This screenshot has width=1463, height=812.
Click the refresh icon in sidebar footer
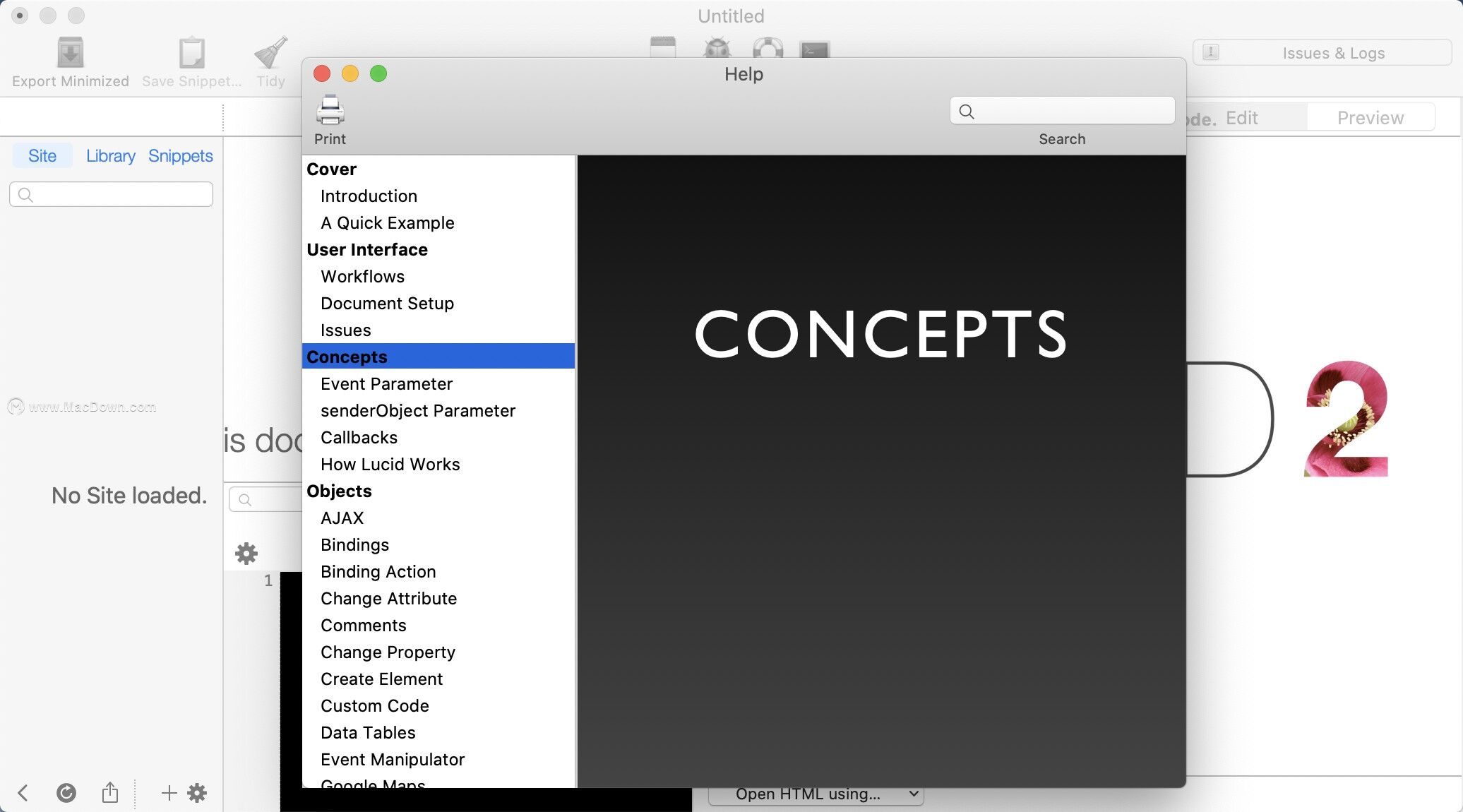click(66, 793)
